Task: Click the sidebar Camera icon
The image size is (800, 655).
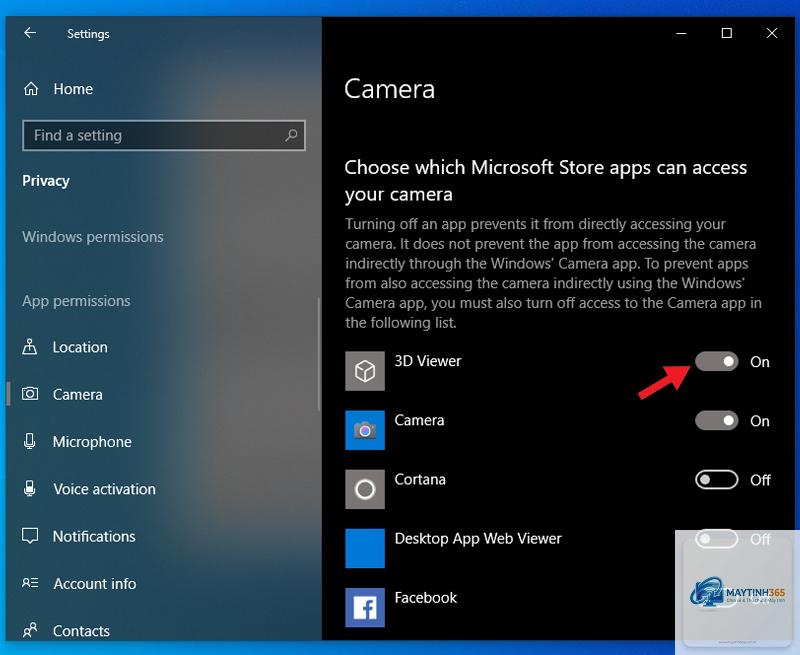Action: click(30, 394)
